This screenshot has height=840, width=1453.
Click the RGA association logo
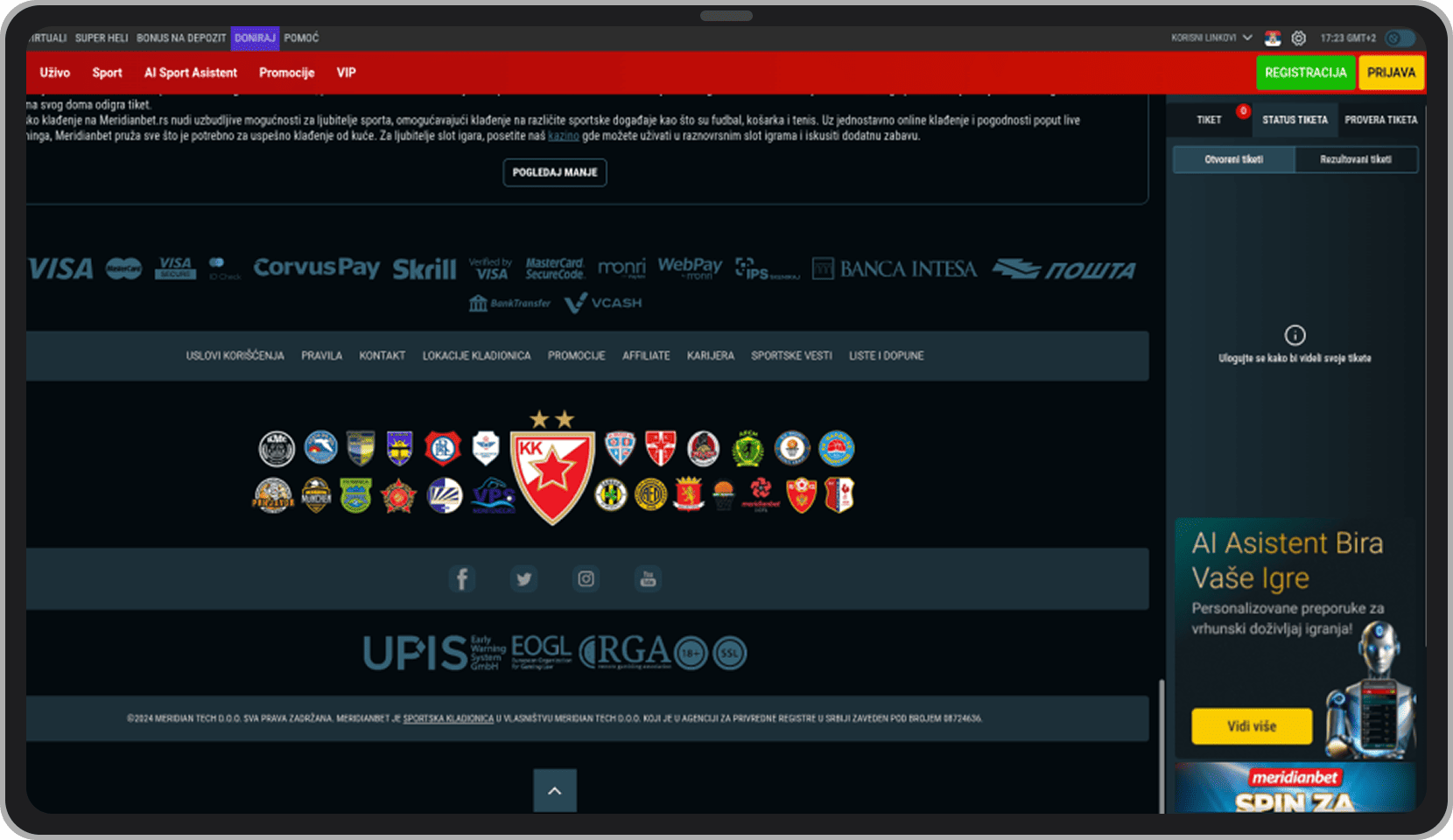pyautogui.click(x=625, y=652)
